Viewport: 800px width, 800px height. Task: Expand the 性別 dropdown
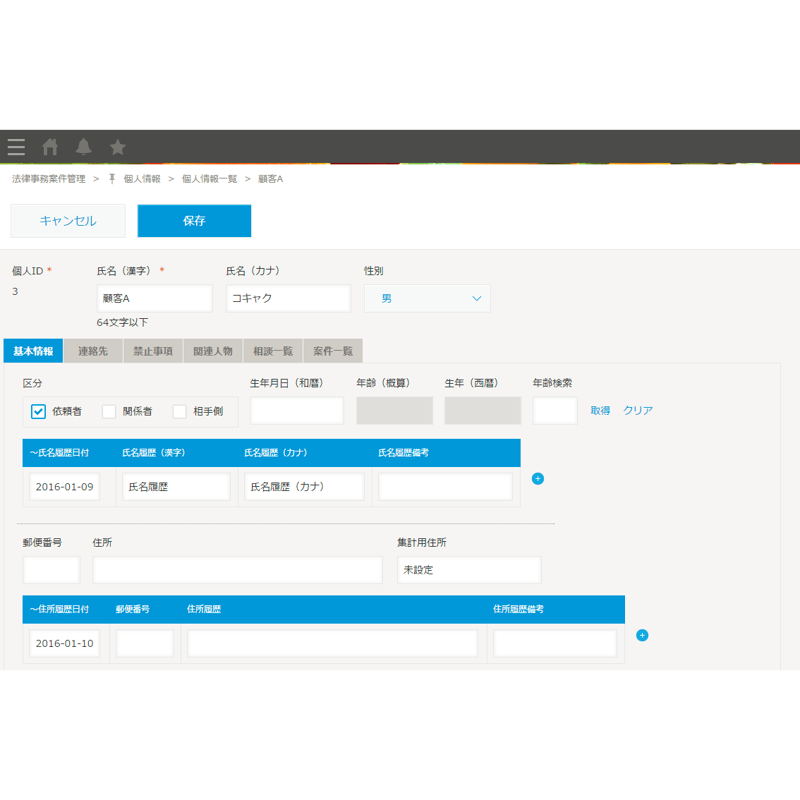427,298
